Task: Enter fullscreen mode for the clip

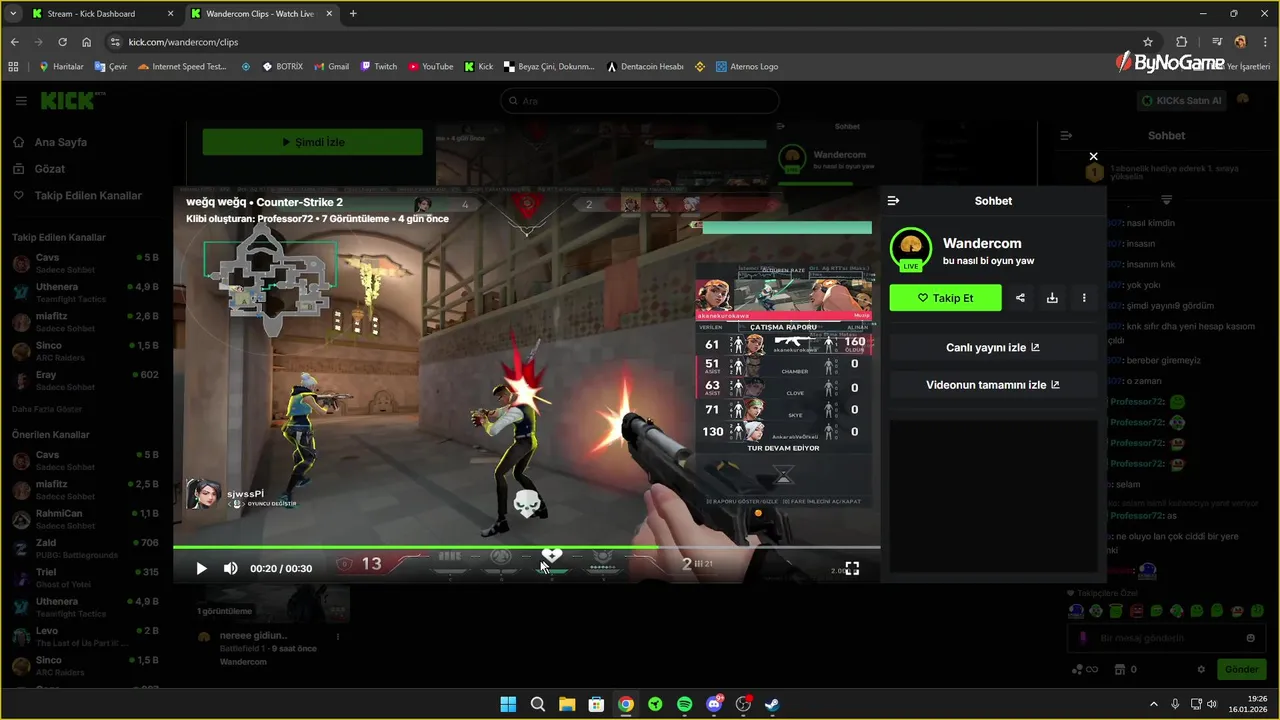Action: click(852, 568)
